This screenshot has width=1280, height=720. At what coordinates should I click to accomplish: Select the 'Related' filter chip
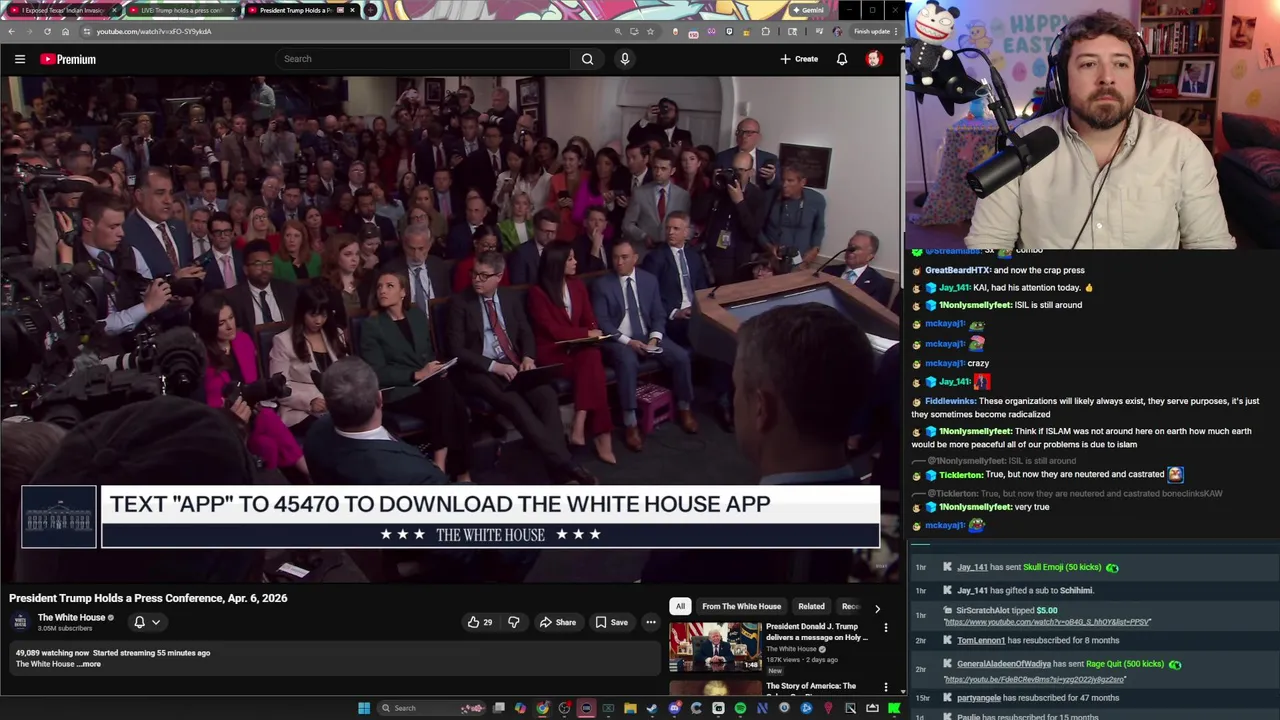[x=811, y=606]
